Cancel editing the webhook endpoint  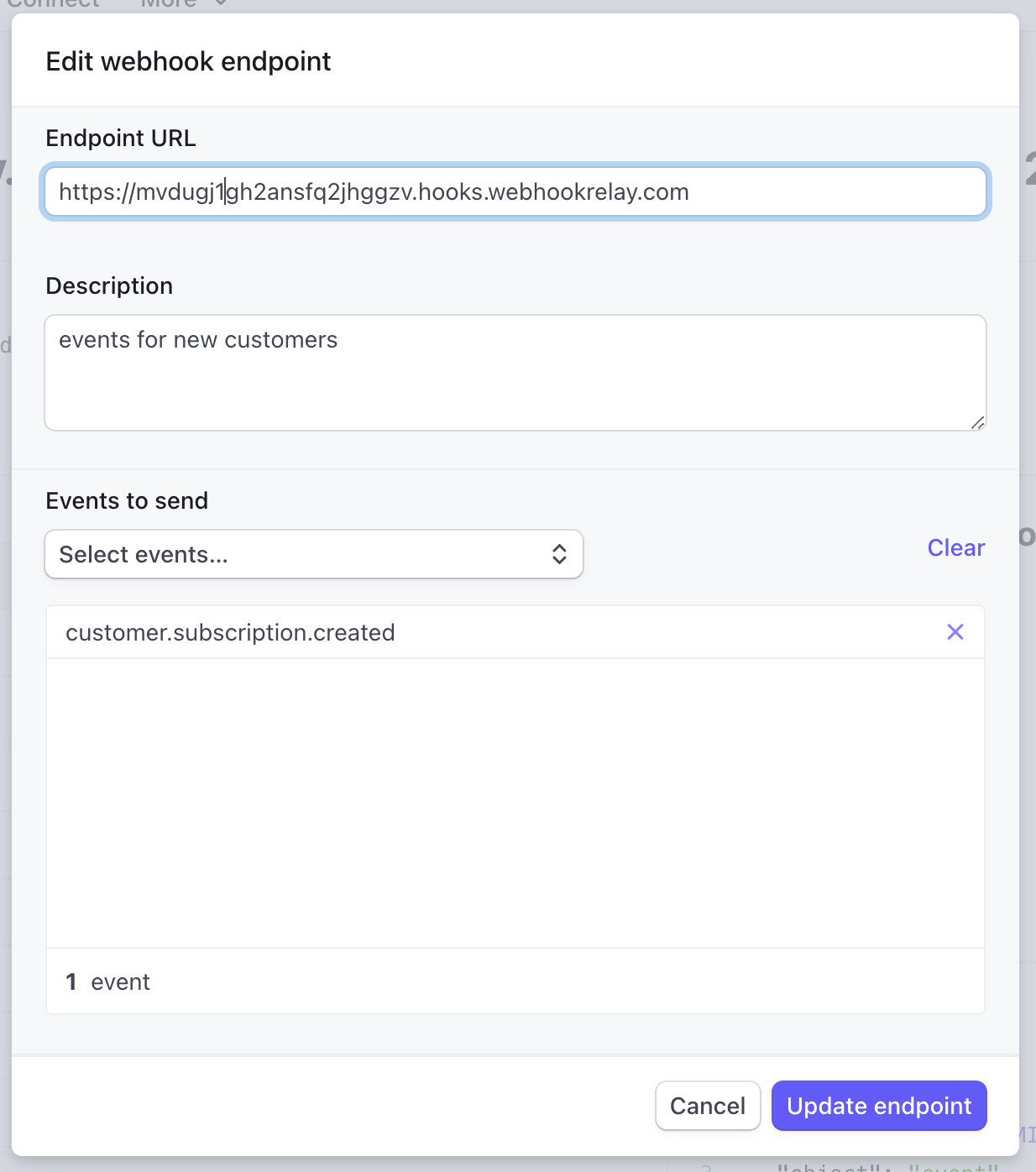click(708, 1106)
